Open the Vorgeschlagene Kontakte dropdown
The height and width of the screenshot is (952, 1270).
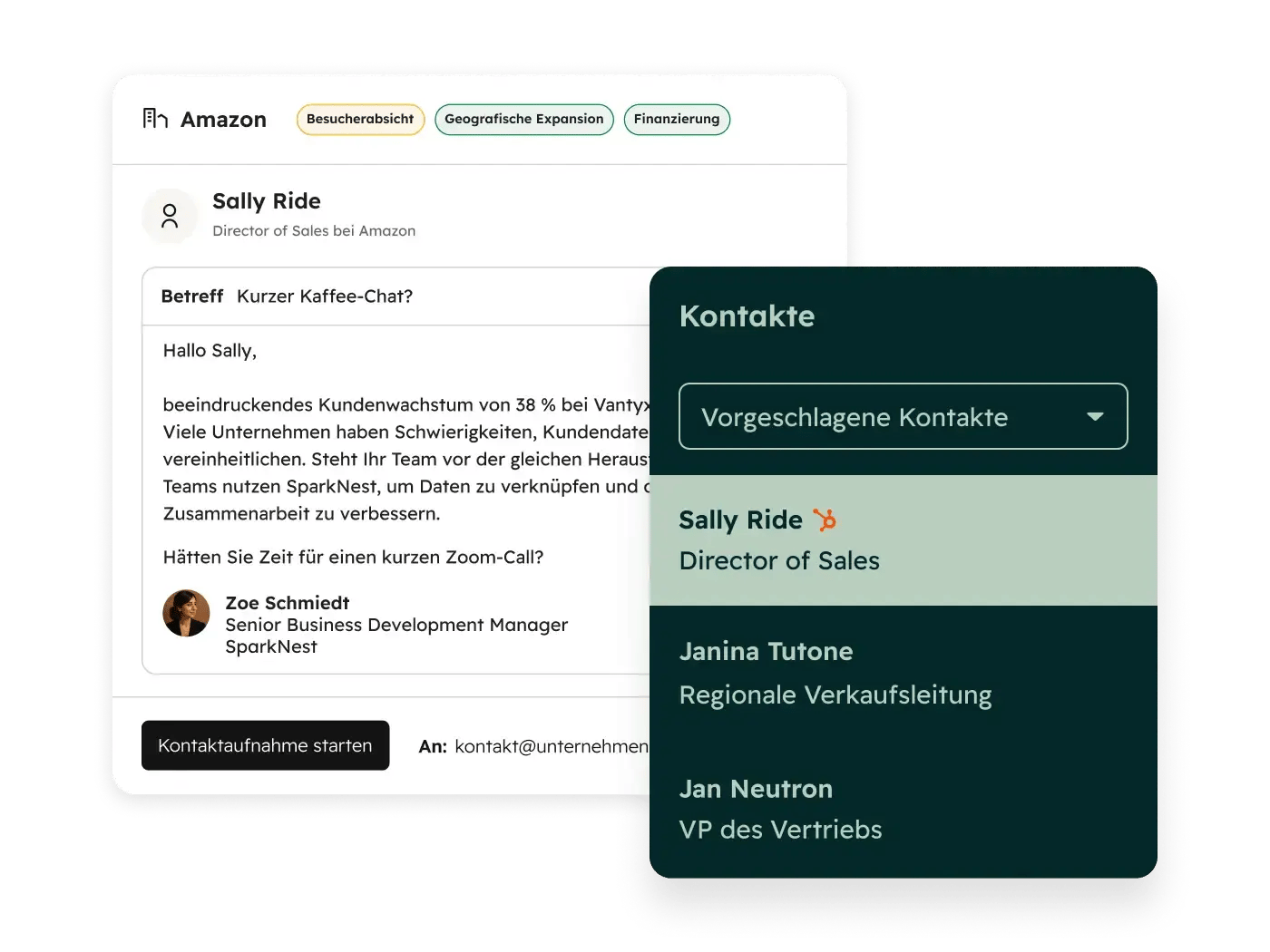point(904,416)
